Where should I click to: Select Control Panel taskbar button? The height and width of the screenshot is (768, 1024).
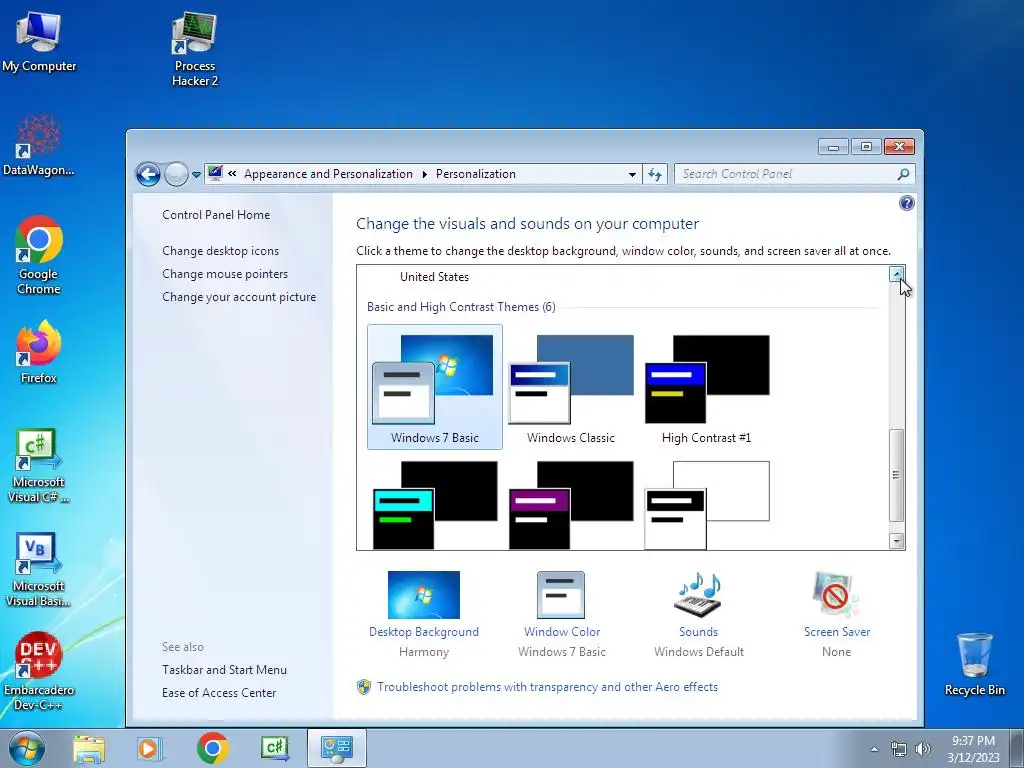tap(337, 748)
